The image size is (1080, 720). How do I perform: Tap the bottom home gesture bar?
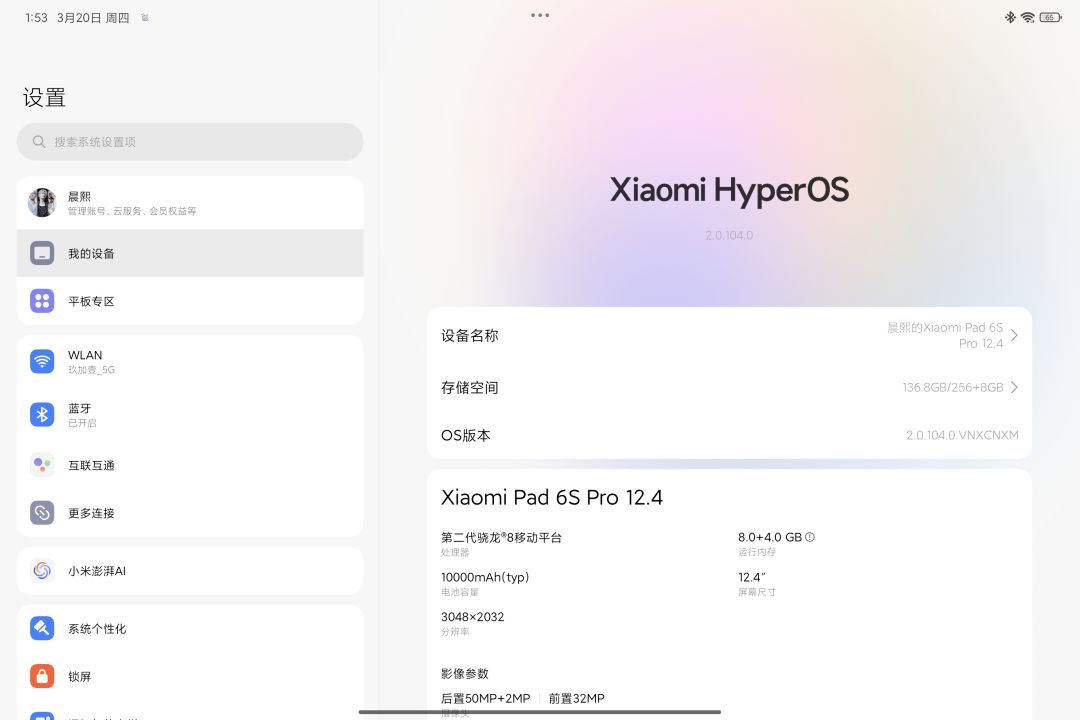540,712
